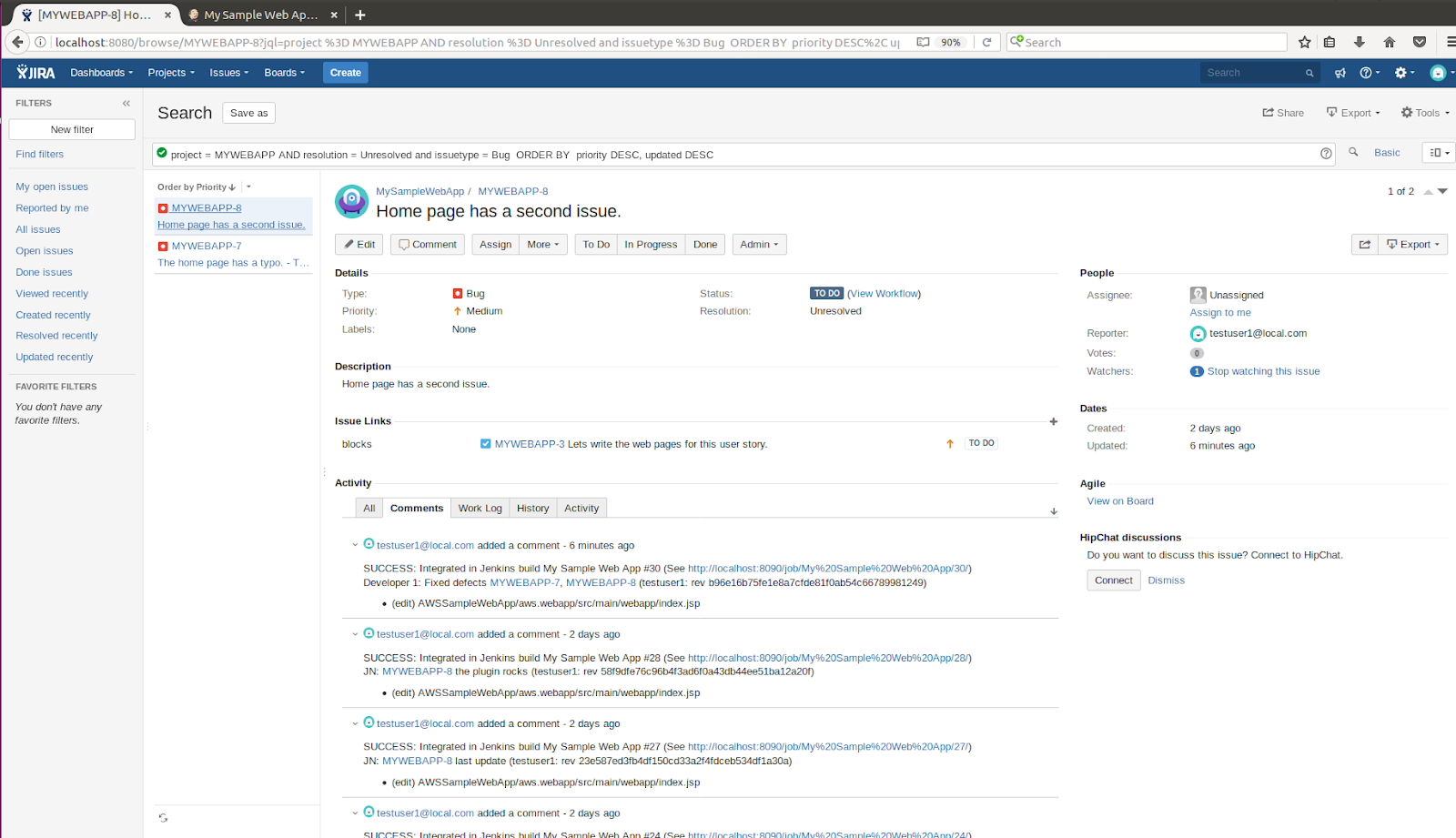Open the help question mark menu

tap(1370, 73)
